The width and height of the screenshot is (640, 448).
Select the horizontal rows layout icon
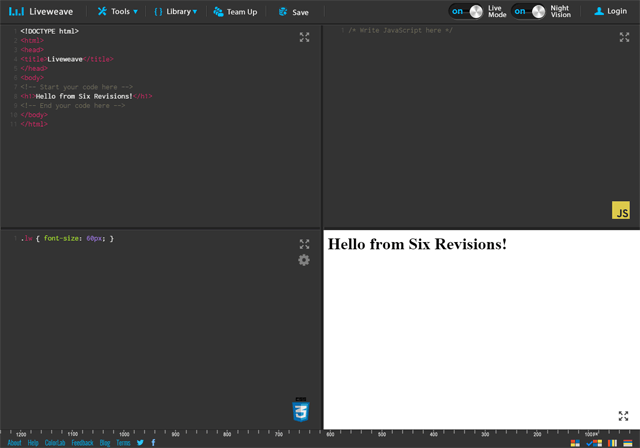tap(628, 443)
